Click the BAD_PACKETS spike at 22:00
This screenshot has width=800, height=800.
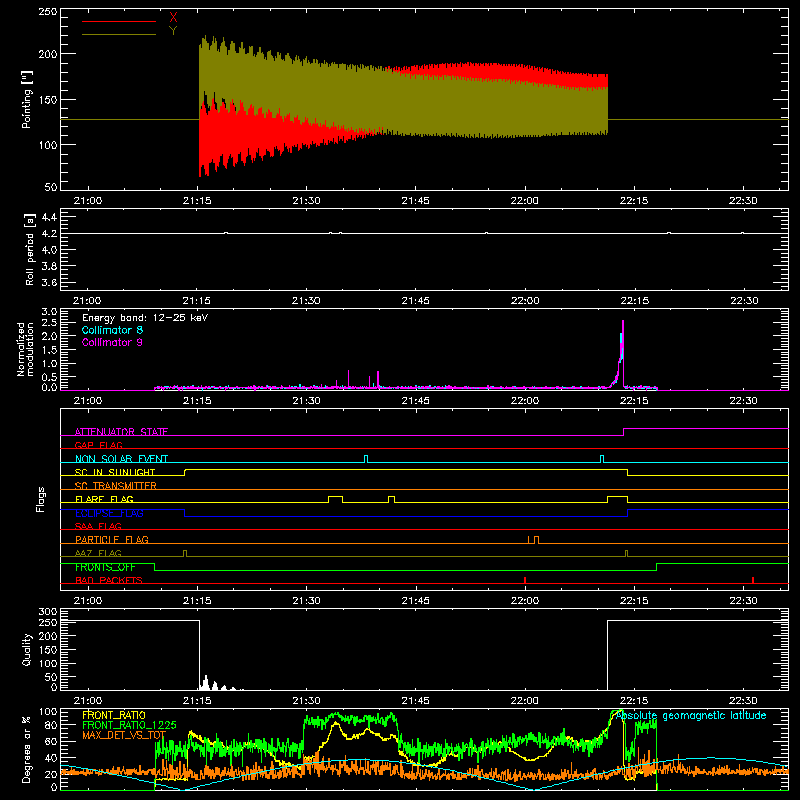(x=525, y=580)
